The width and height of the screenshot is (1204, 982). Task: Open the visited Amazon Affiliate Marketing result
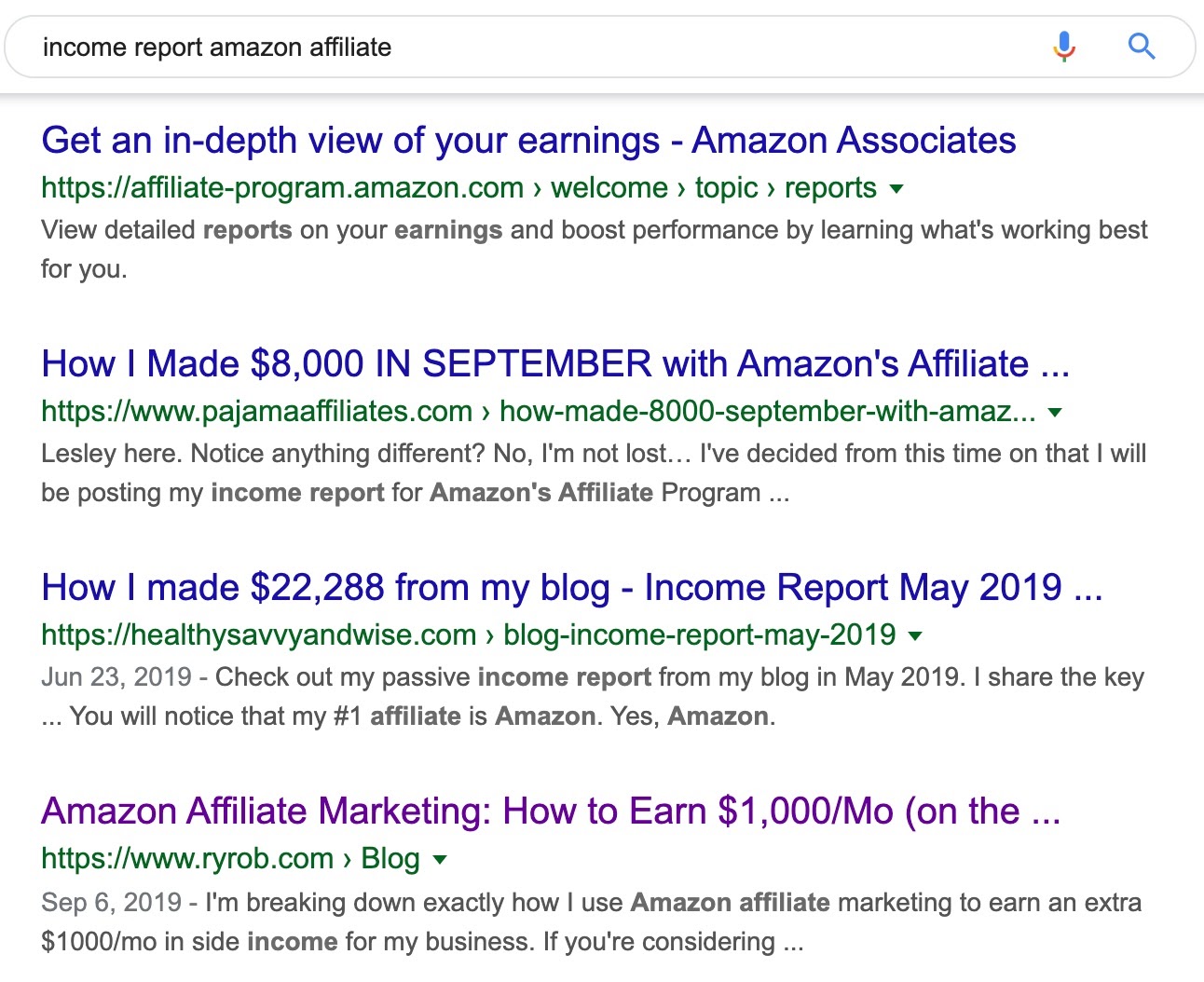[550, 812]
